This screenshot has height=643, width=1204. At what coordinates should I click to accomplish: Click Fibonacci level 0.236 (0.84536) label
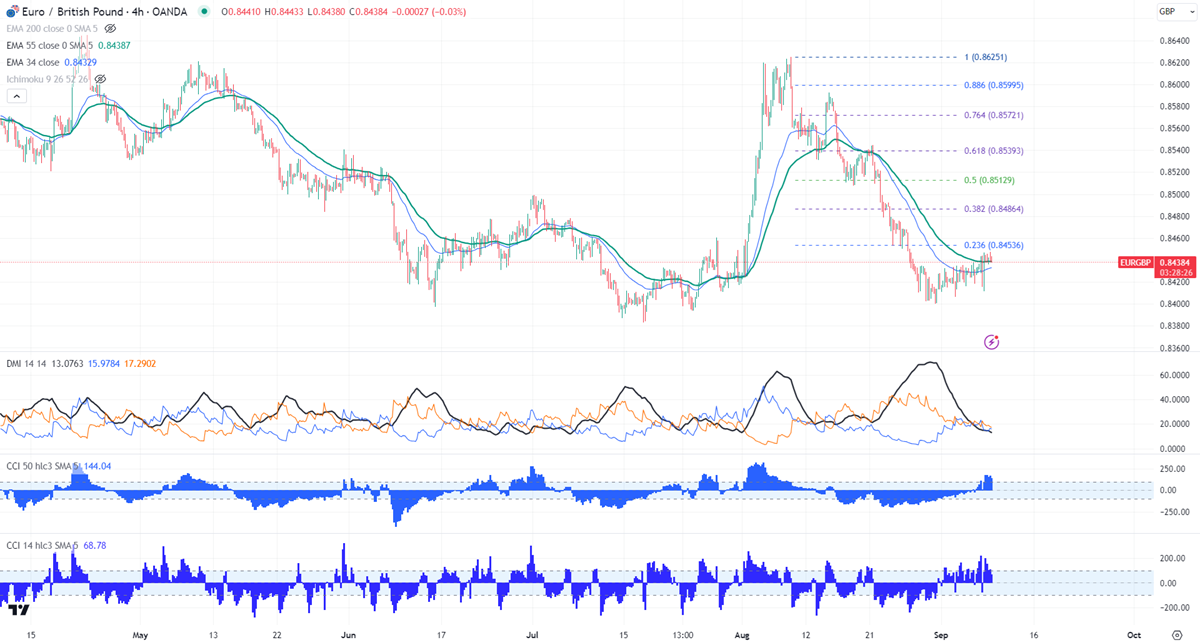pyautogui.click(x=993, y=245)
